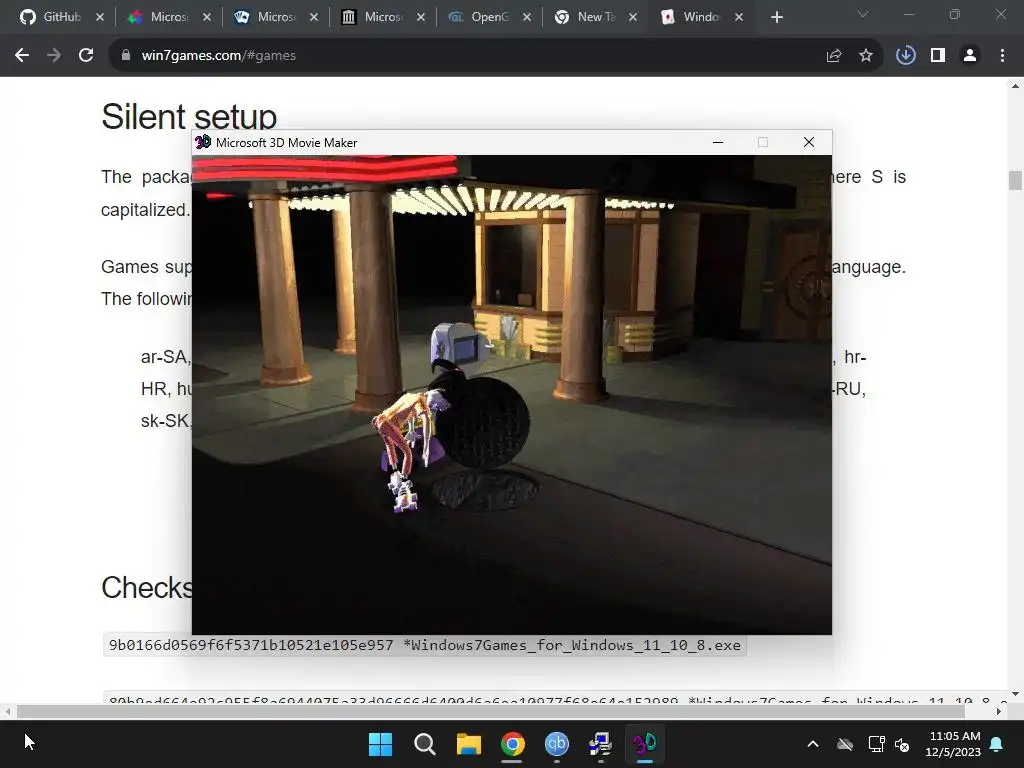Open Chrome three-dot menu

coord(1002,56)
